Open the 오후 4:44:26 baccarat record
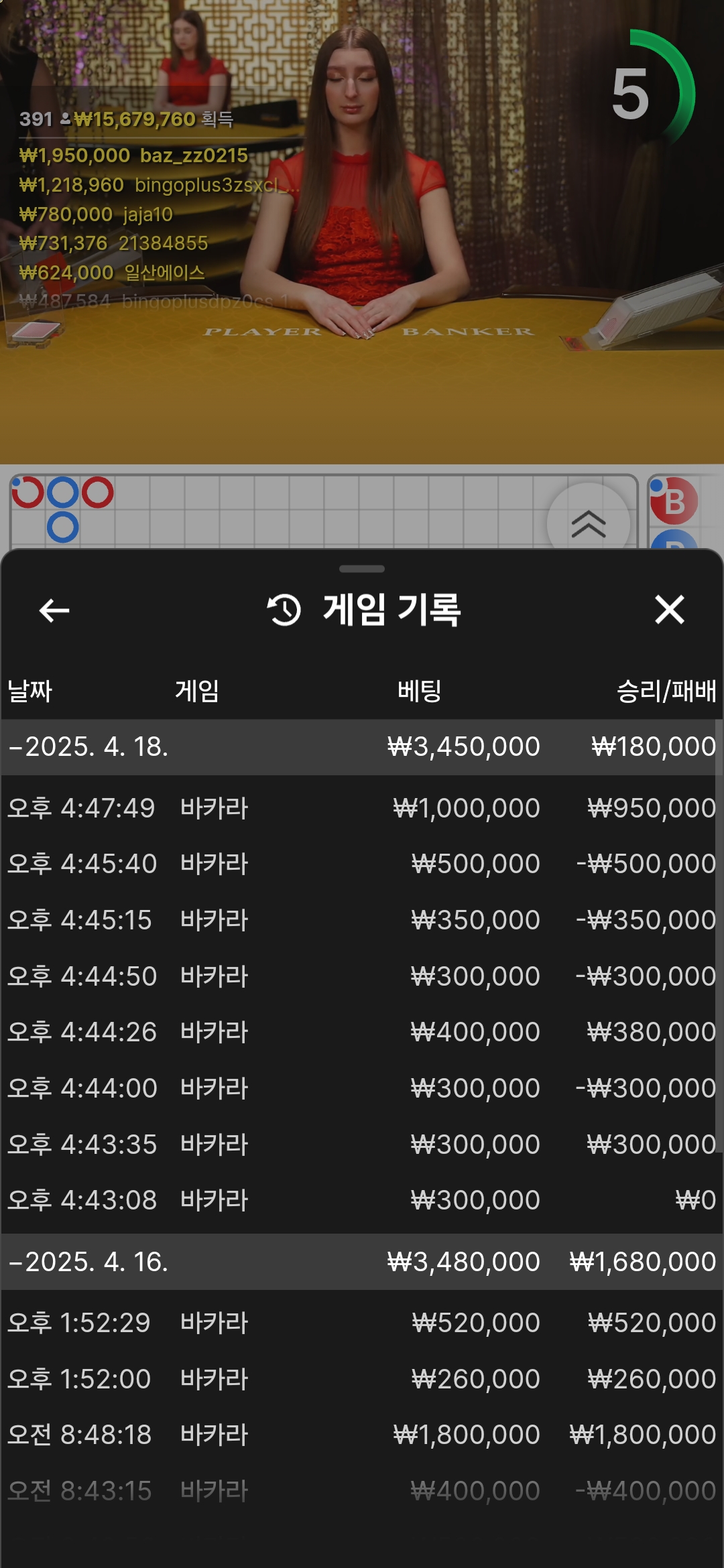This screenshot has width=724, height=1568. click(x=362, y=1032)
